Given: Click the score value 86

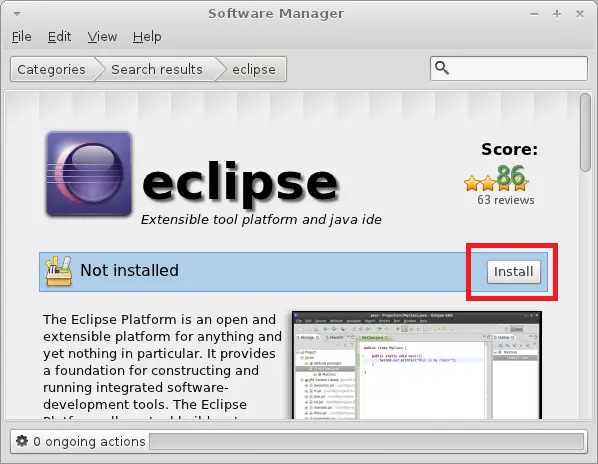Looking at the screenshot, I should point(511,175).
